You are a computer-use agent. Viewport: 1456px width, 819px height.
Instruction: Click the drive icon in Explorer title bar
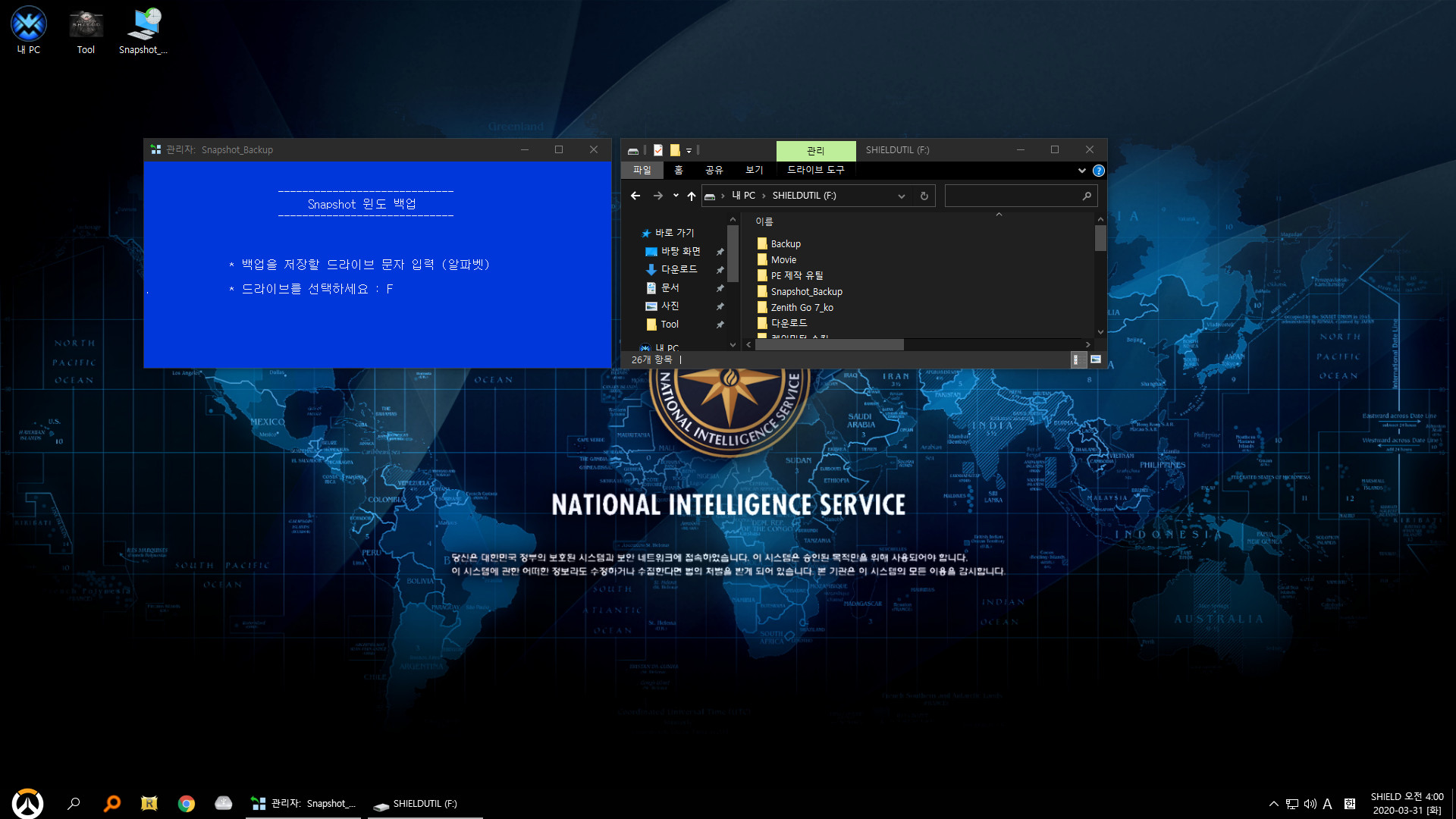point(633,150)
